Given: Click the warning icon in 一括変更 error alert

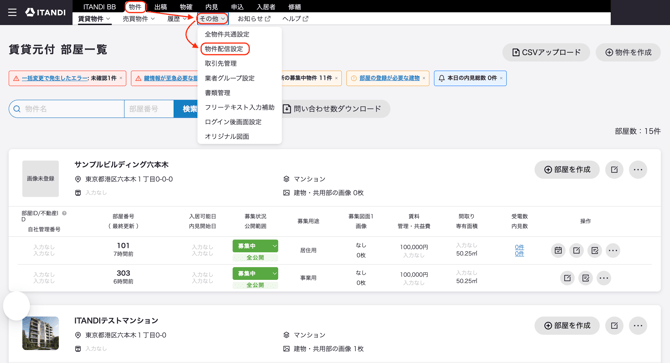Looking at the screenshot, I should 16,78.
